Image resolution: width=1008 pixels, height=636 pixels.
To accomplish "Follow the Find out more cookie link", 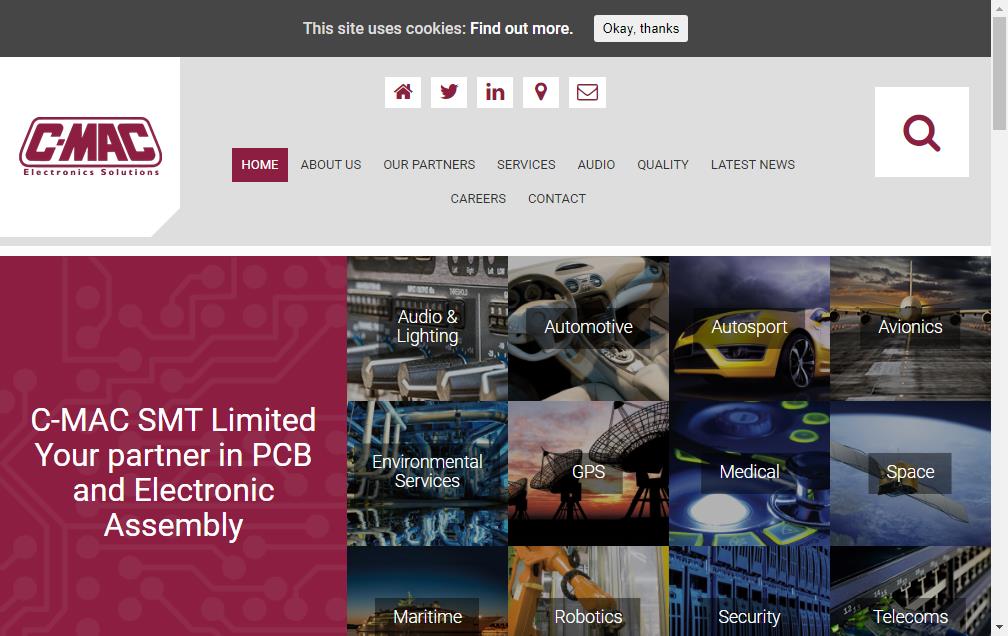I will click(x=521, y=28).
